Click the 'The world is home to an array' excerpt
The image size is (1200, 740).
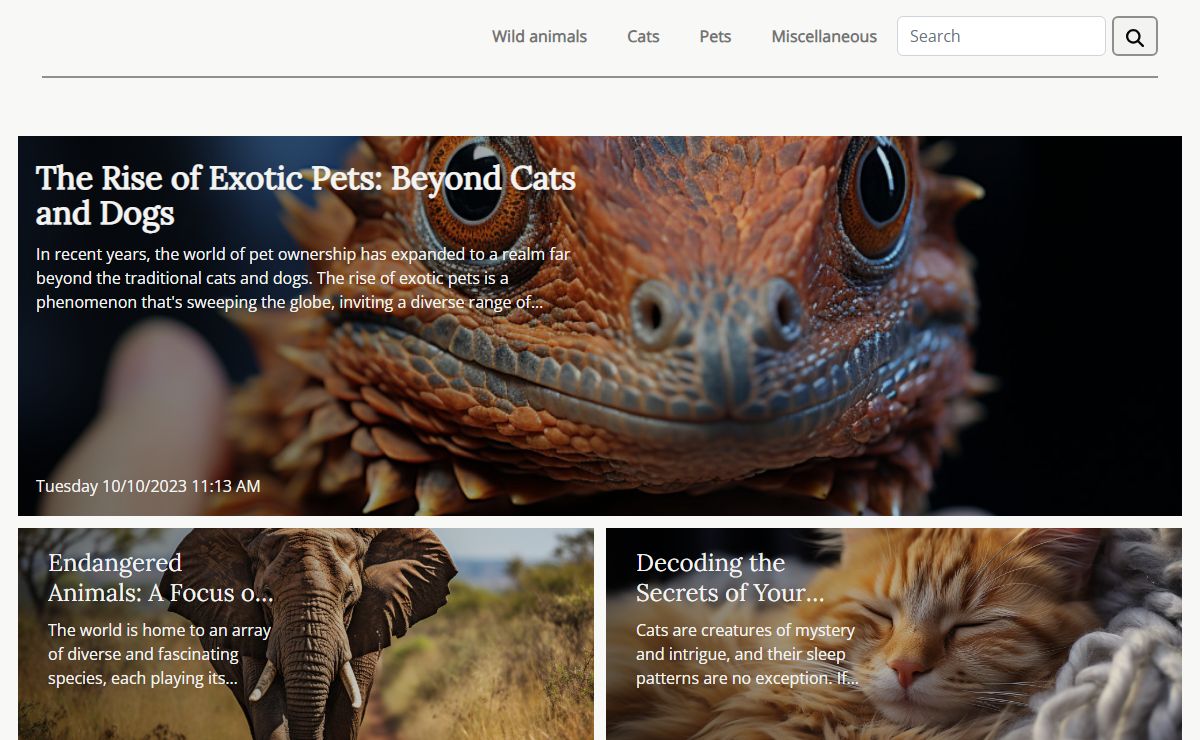click(x=160, y=654)
